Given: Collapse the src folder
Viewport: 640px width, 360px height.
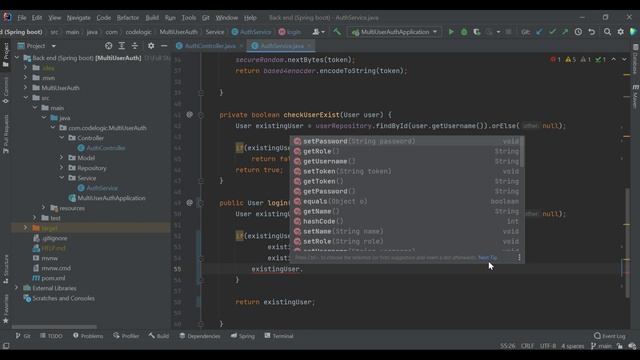Looking at the screenshot, I should coord(26,98).
